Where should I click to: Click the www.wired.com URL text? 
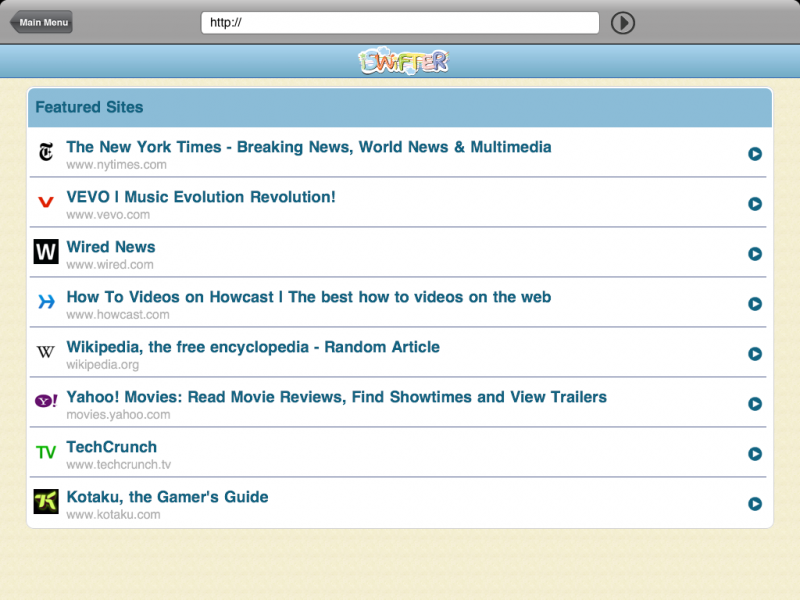click(x=110, y=265)
